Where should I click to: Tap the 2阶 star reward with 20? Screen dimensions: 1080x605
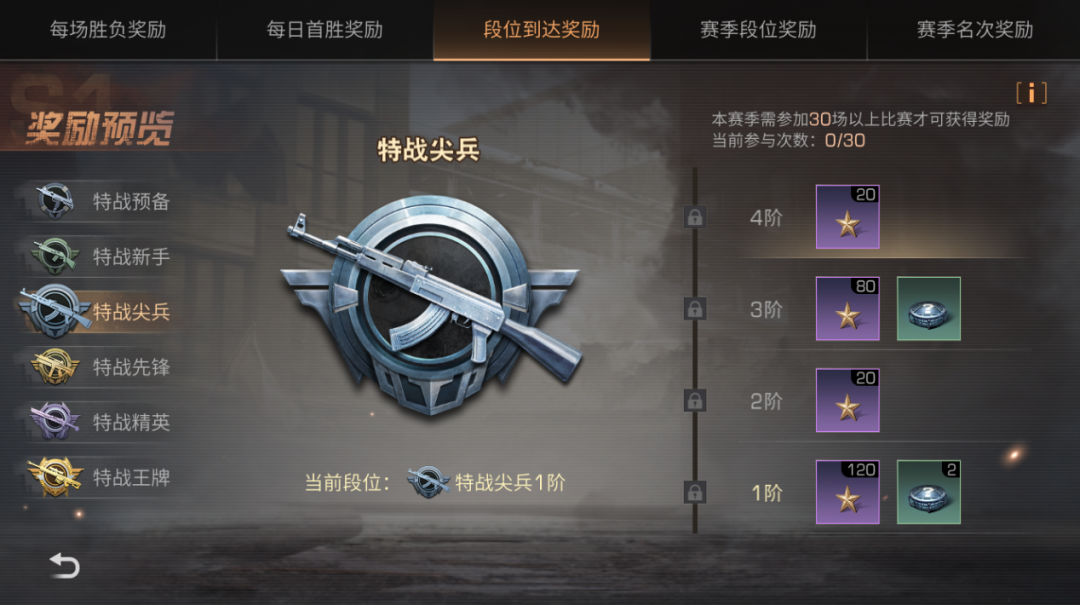847,400
